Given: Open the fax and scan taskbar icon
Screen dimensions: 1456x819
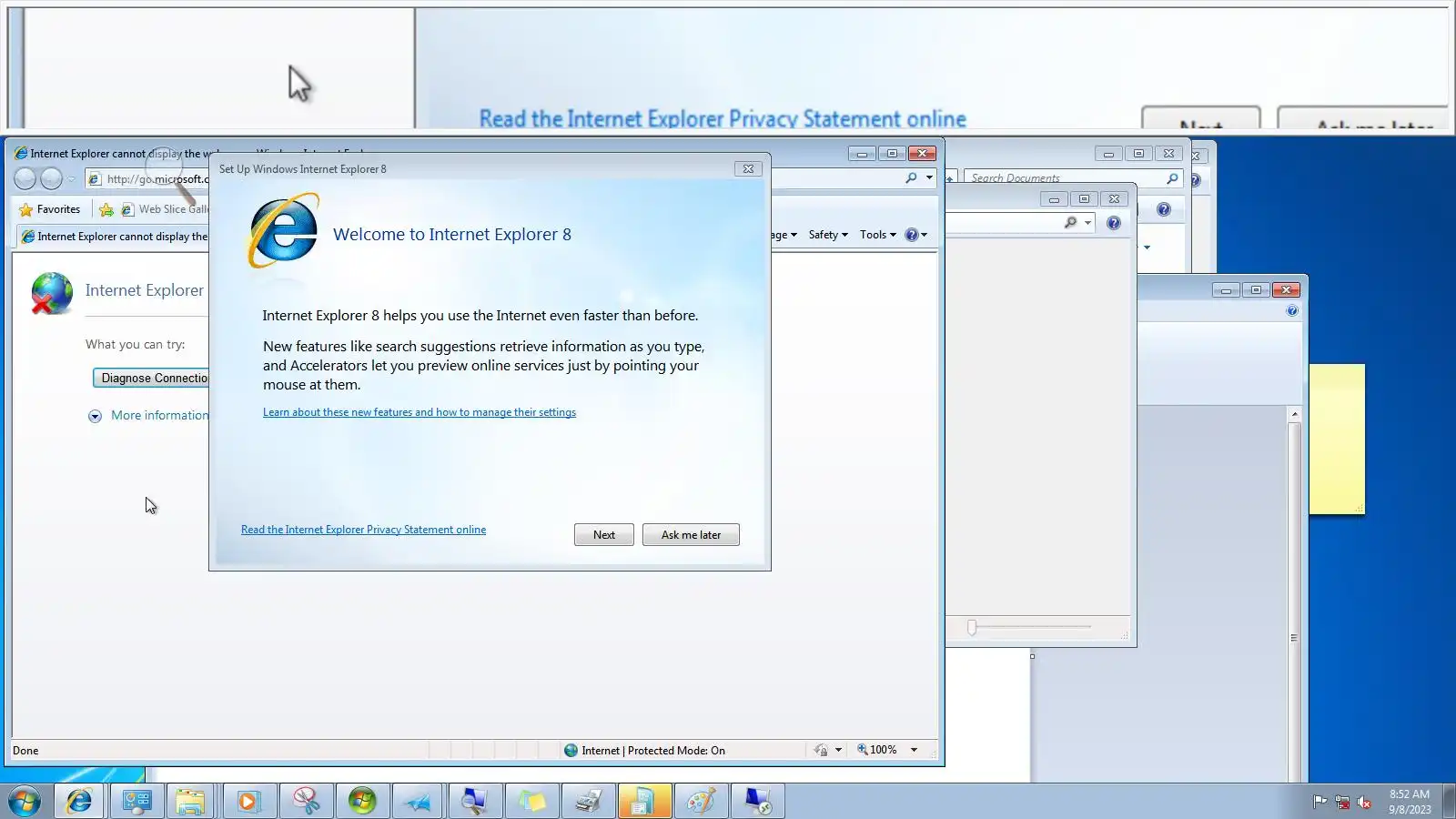Looking at the screenshot, I should pyautogui.click(x=588, y=801).
